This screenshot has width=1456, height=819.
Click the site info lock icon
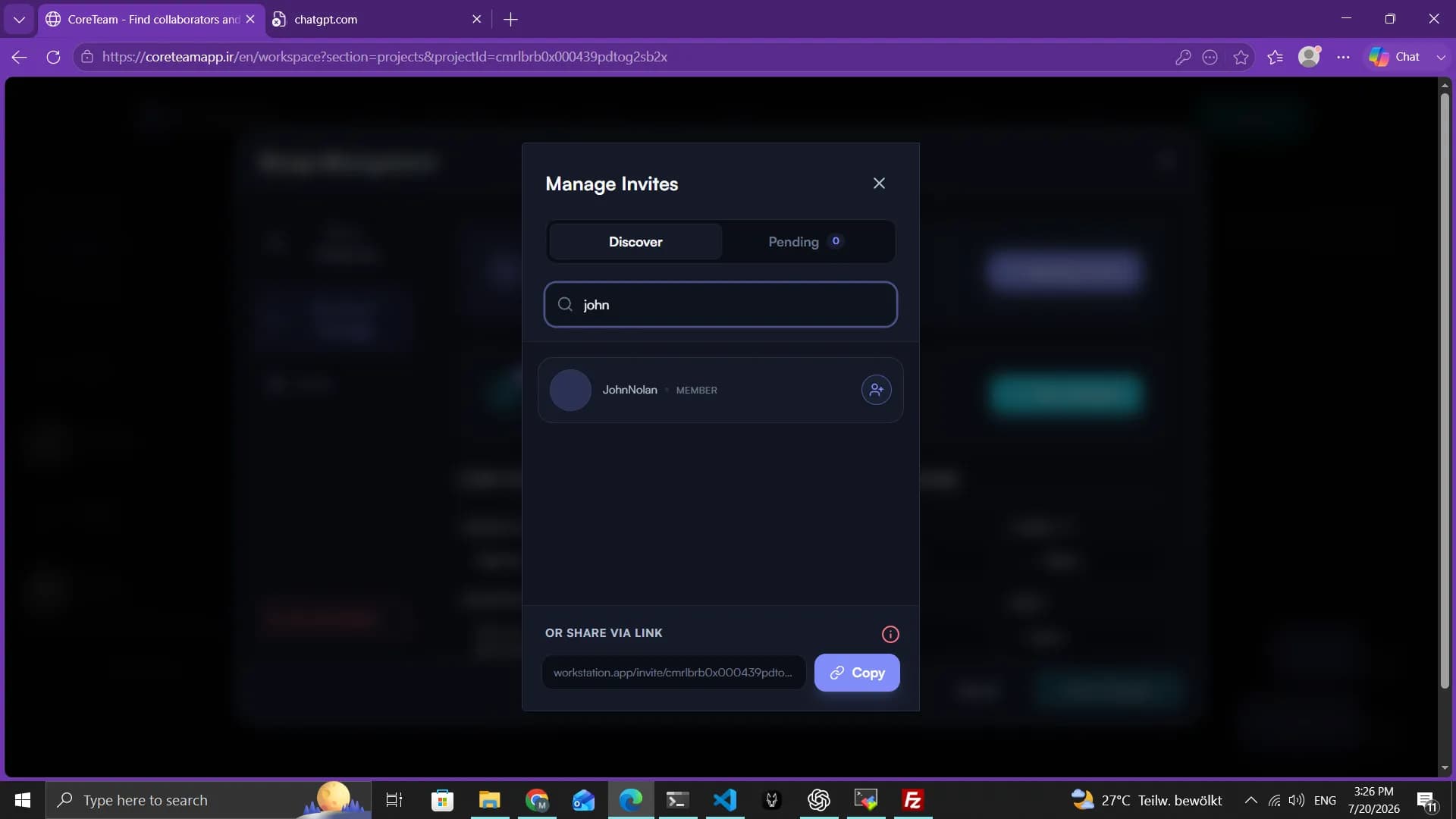pyautogui.click(x=87, y=57)
